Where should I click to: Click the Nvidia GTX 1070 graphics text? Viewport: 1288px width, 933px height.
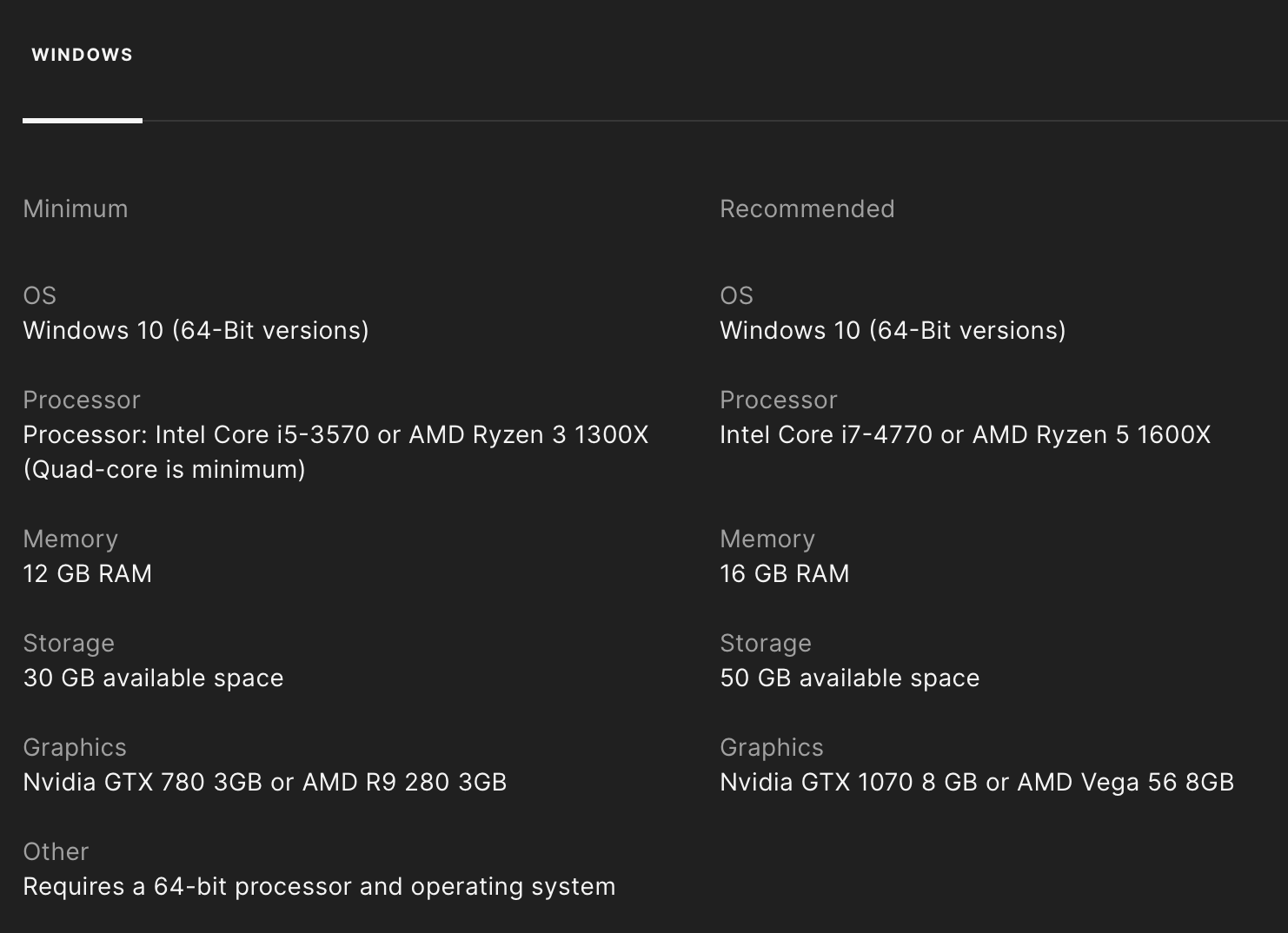(x=977, y=782)
